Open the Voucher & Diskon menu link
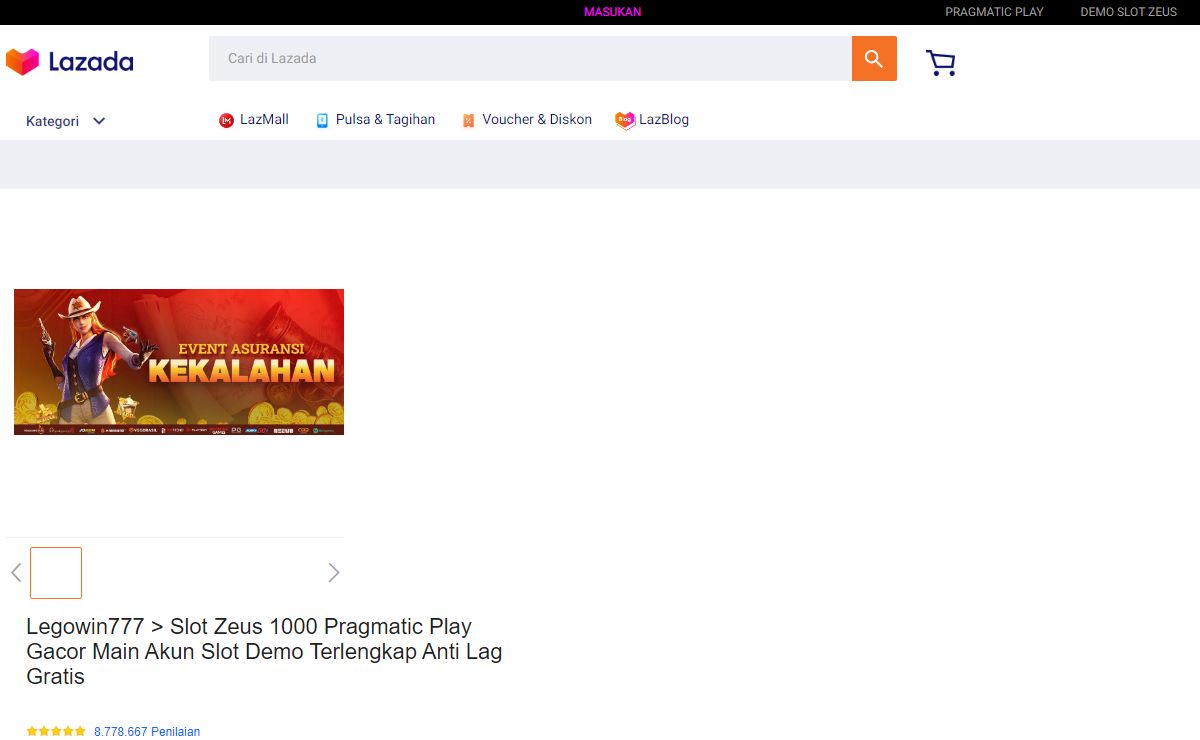This screenshot has width=1200, height=740. [537, 120]
